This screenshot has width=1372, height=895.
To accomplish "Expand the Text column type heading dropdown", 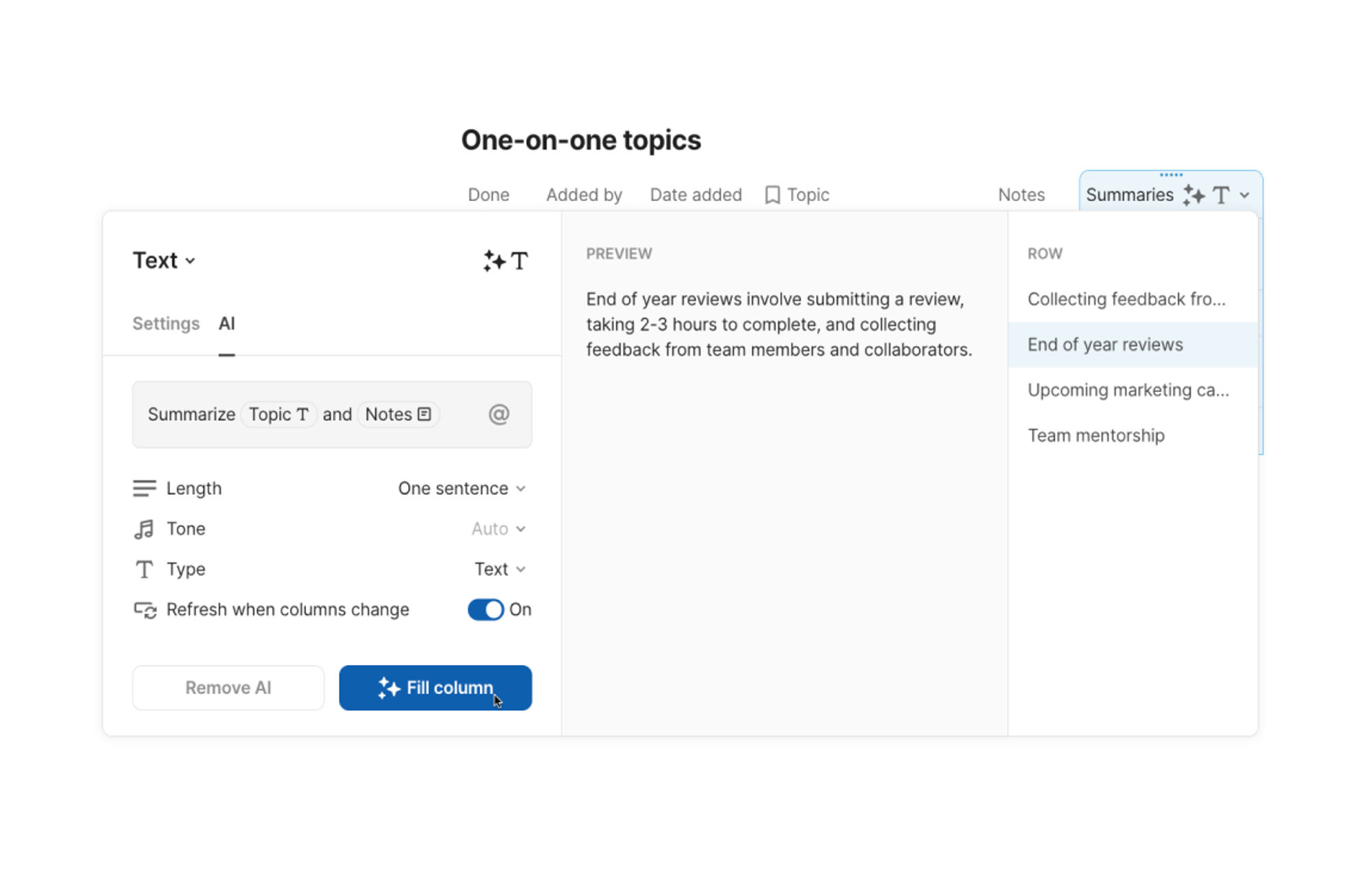I will [165, 261].
